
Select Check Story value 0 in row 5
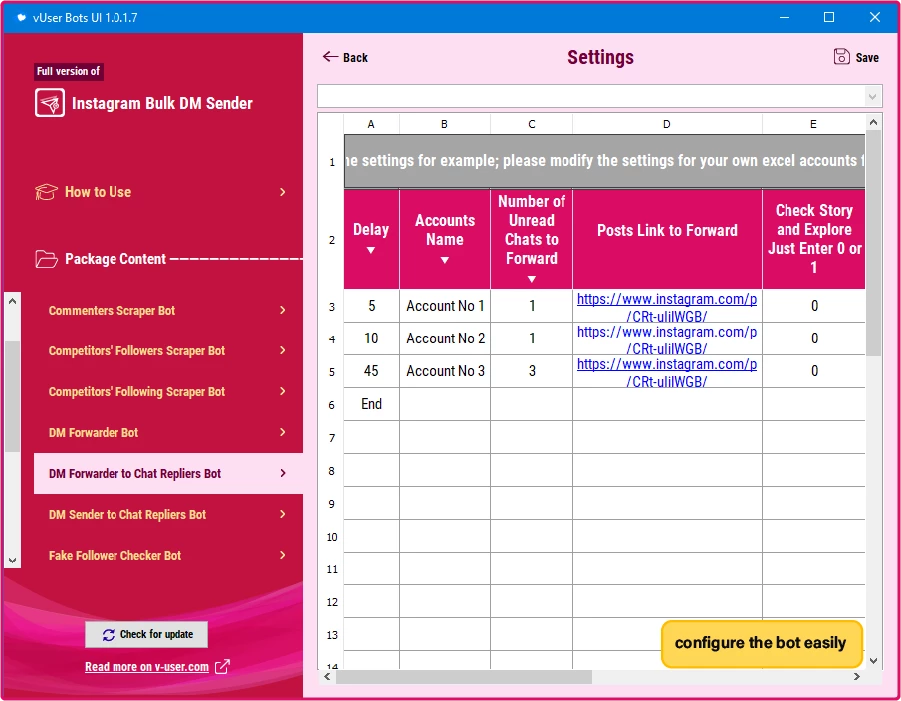[x=814, y=371]
